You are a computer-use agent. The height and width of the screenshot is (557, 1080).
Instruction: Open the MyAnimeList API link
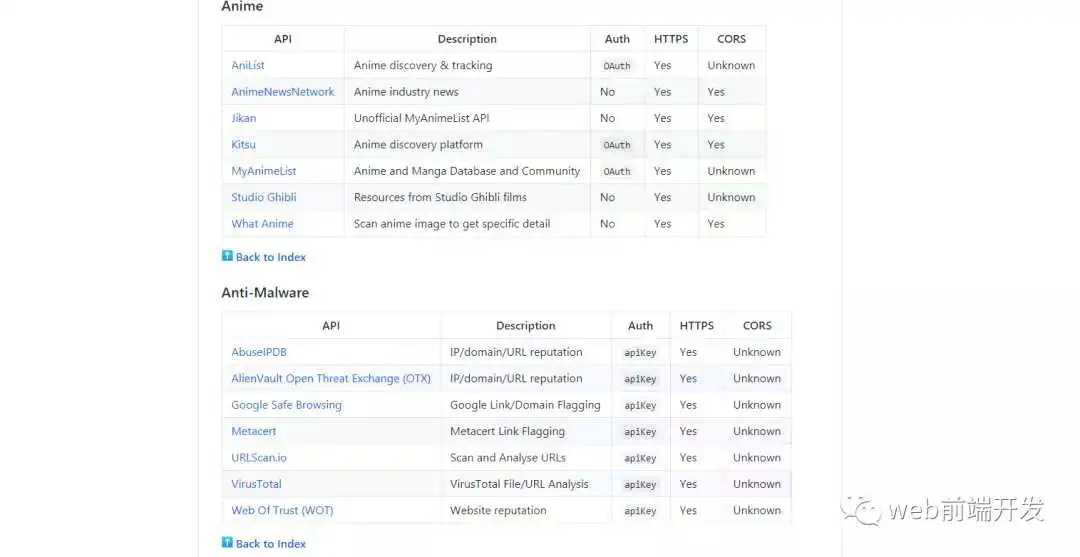pyautogui.click(x=264, y=171)
